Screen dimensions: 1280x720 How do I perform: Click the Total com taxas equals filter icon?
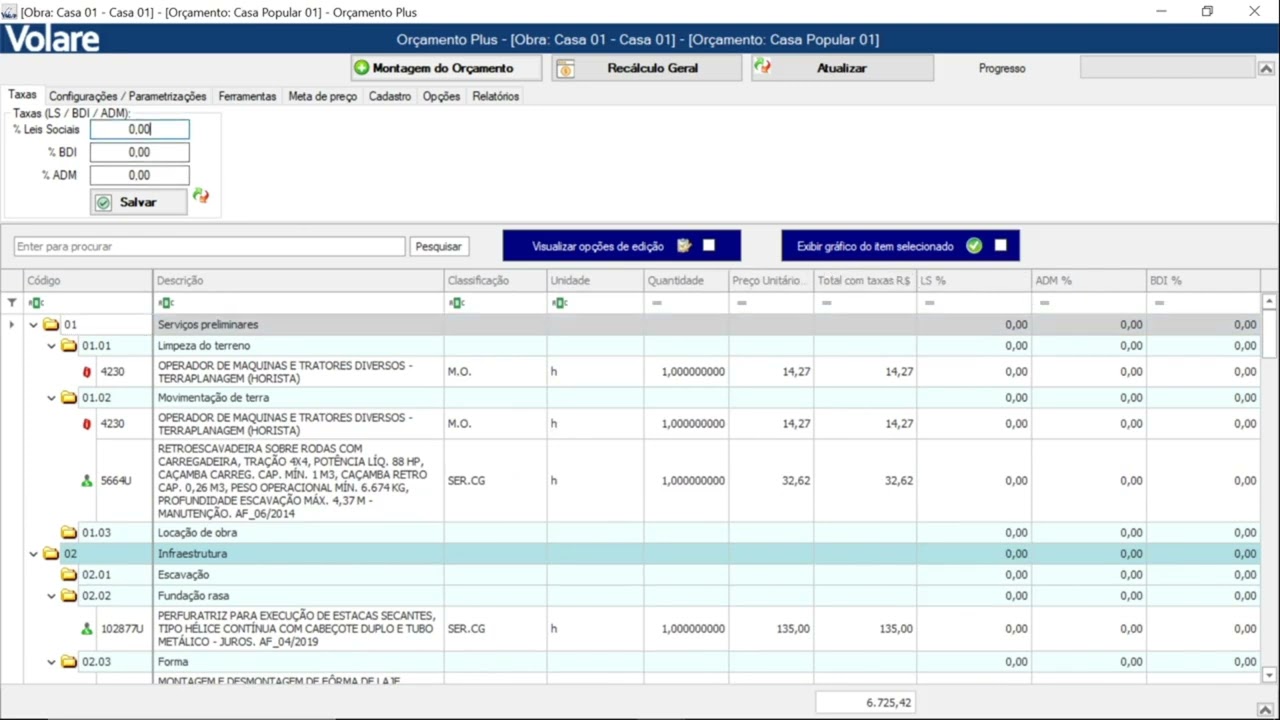[827, 303]
